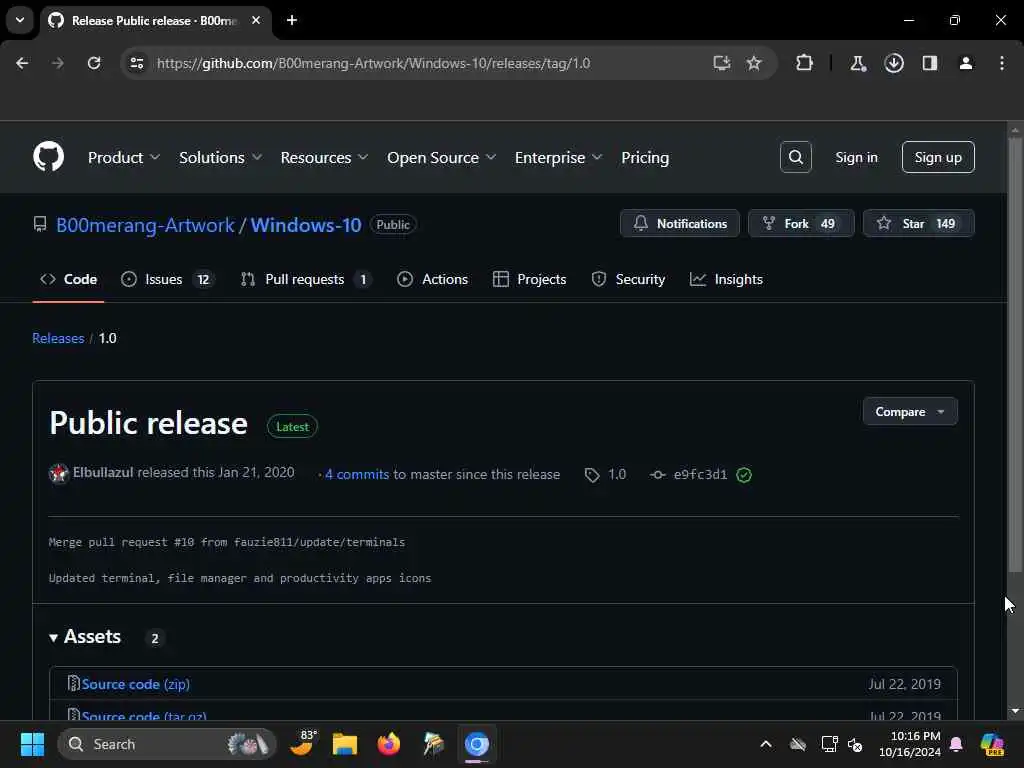Open the Windows Start menu

[32, 744]
